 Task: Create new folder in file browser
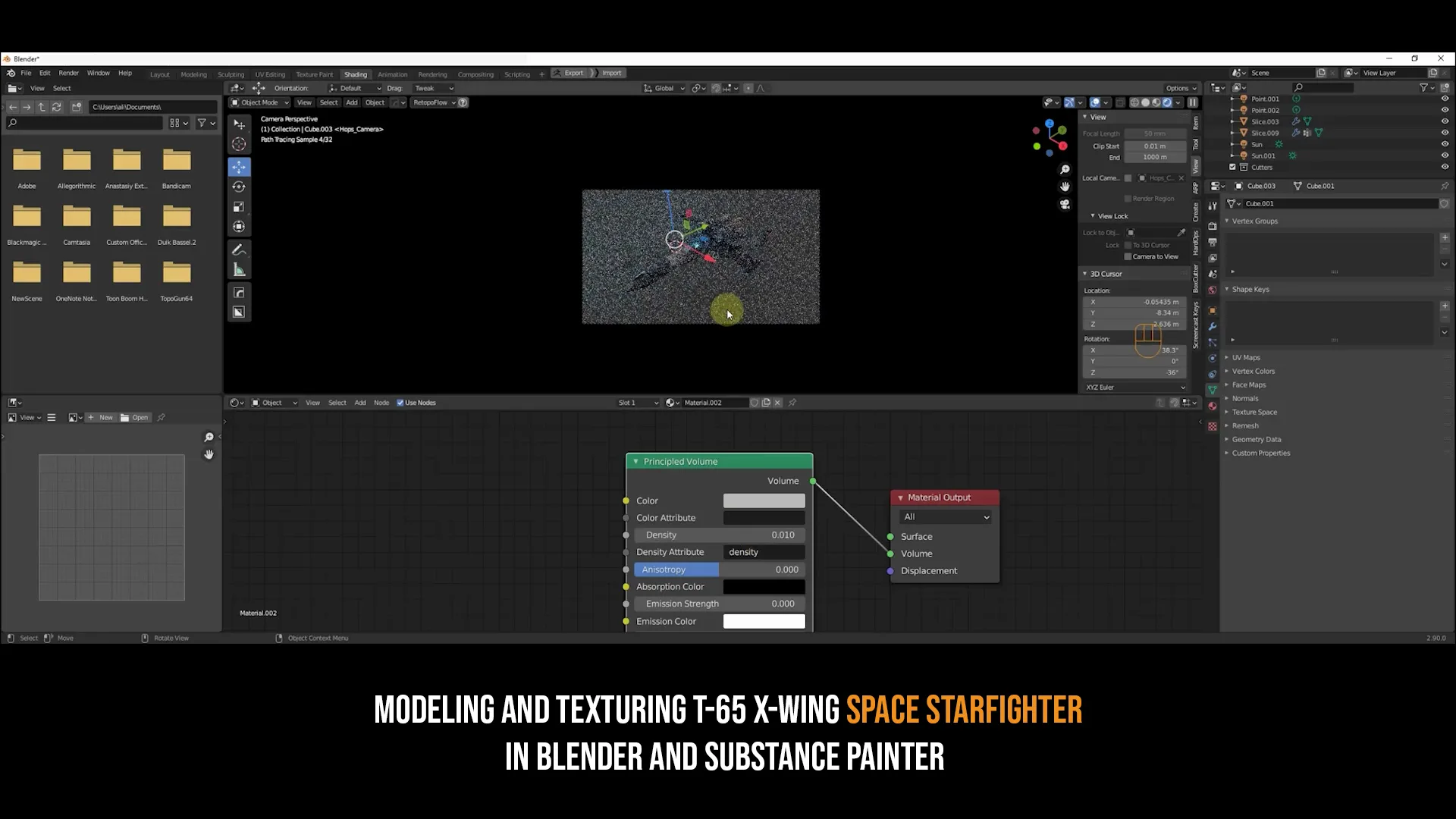coord(76,107)
